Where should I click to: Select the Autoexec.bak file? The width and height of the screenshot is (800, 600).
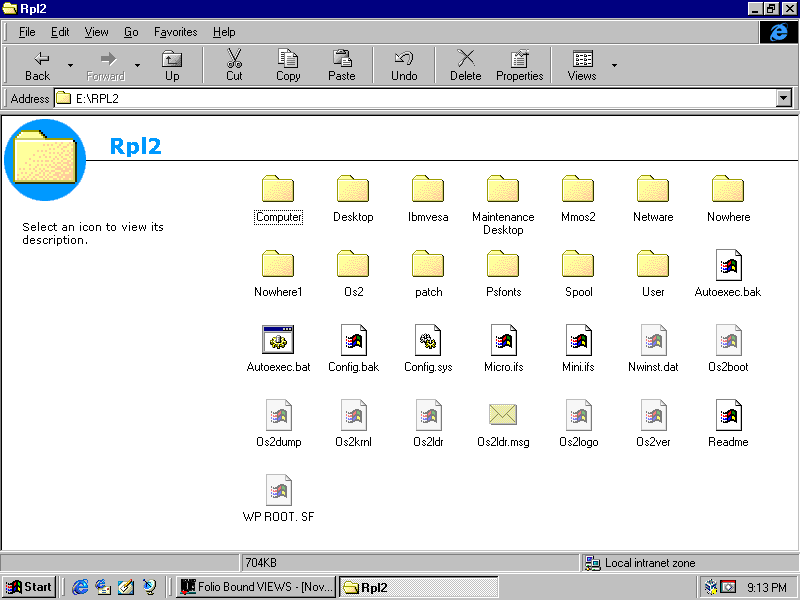pyautogui.click(x=728, y=274)
